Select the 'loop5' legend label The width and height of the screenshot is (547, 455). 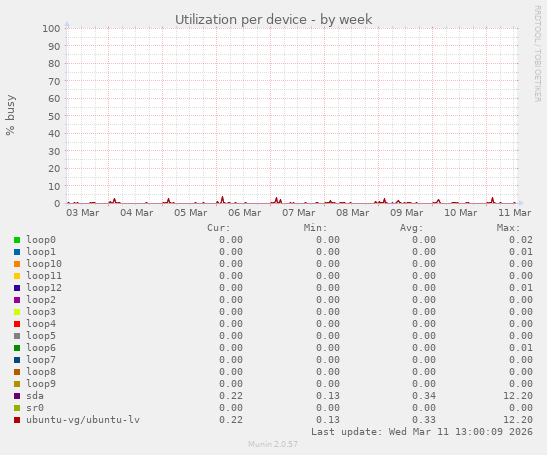41,336
